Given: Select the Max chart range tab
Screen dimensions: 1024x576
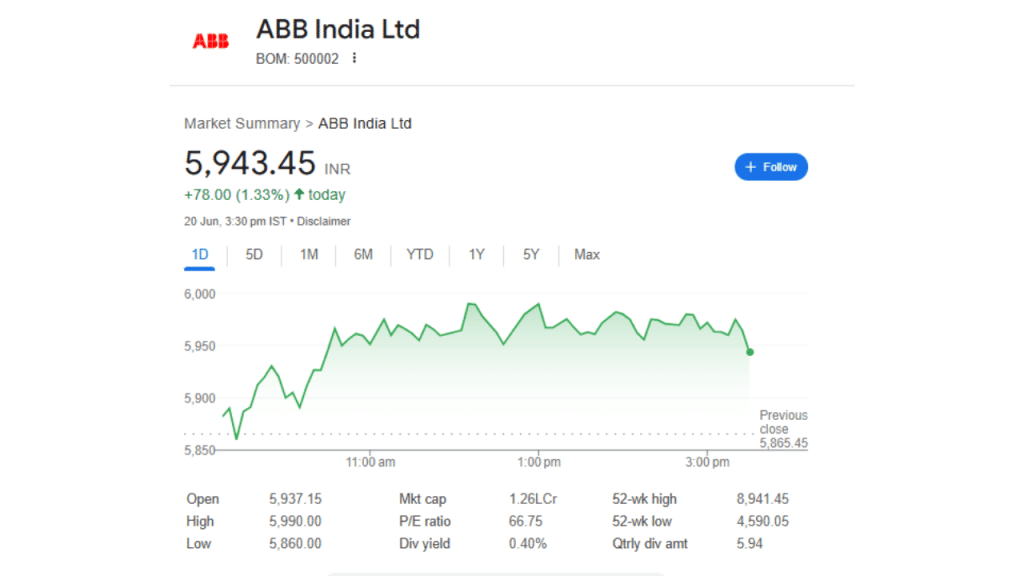Looking at the screenshot, I should (x=586, y=255).
